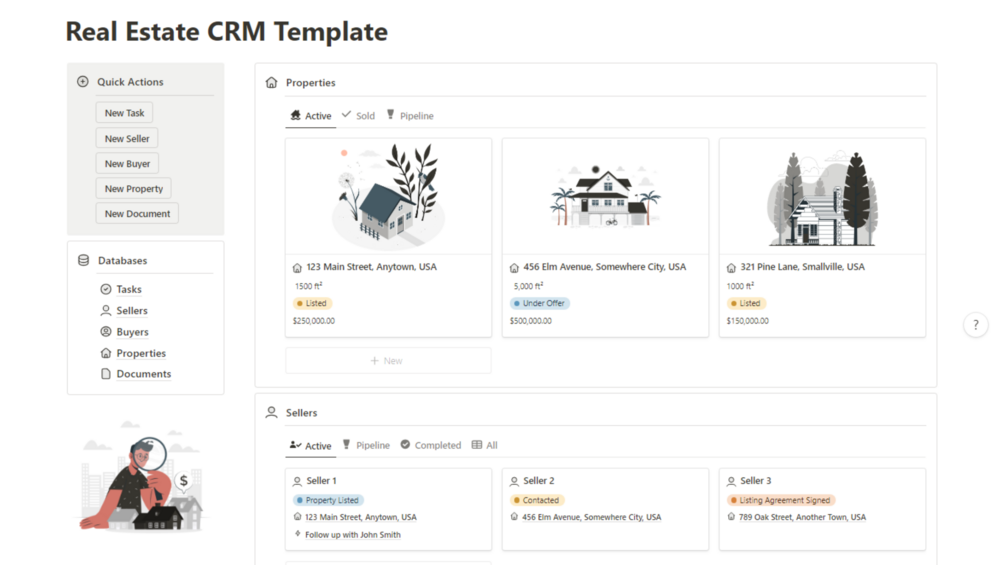The height and width of the screenshot is (565, 1005).
Task: Click the Buyers person icon in Databases
Action: (106, 332)
